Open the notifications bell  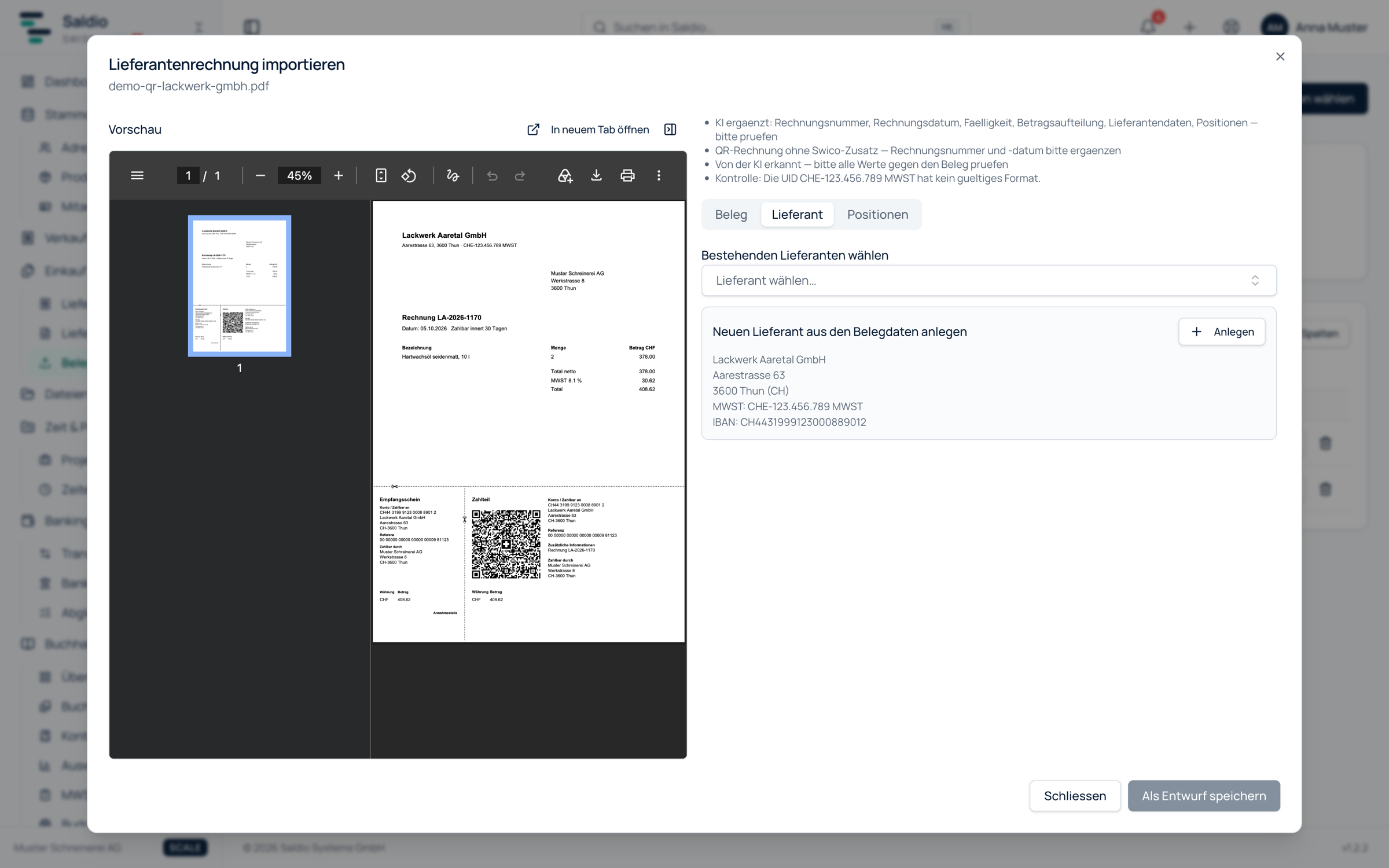pyautogui.click(x=1148, y=27)
